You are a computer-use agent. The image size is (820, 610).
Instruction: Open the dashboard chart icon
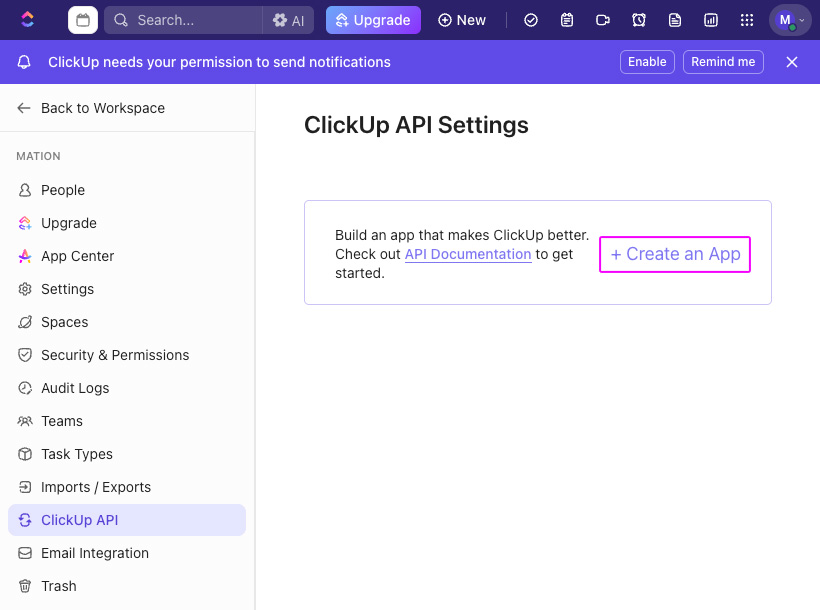[x=711, y=20]
